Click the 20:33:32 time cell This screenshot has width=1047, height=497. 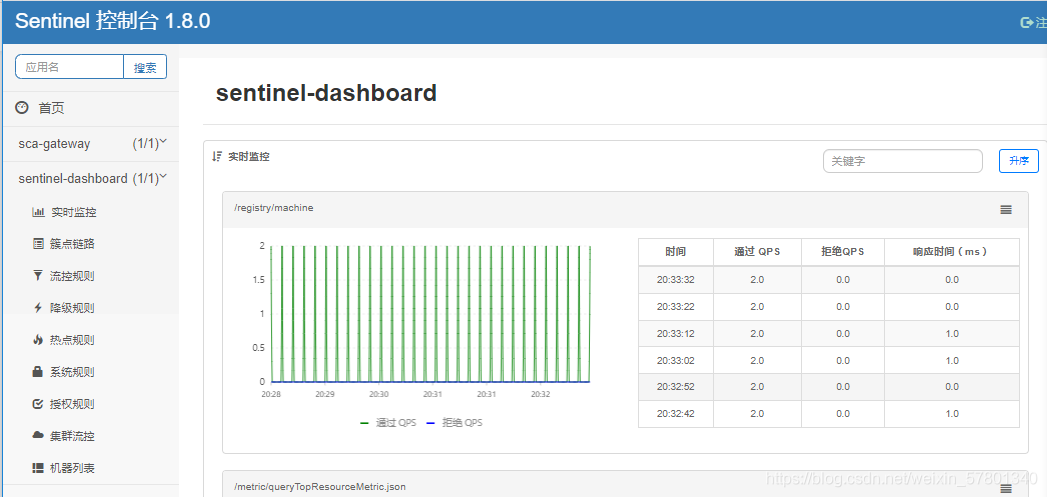click(676, 280)
